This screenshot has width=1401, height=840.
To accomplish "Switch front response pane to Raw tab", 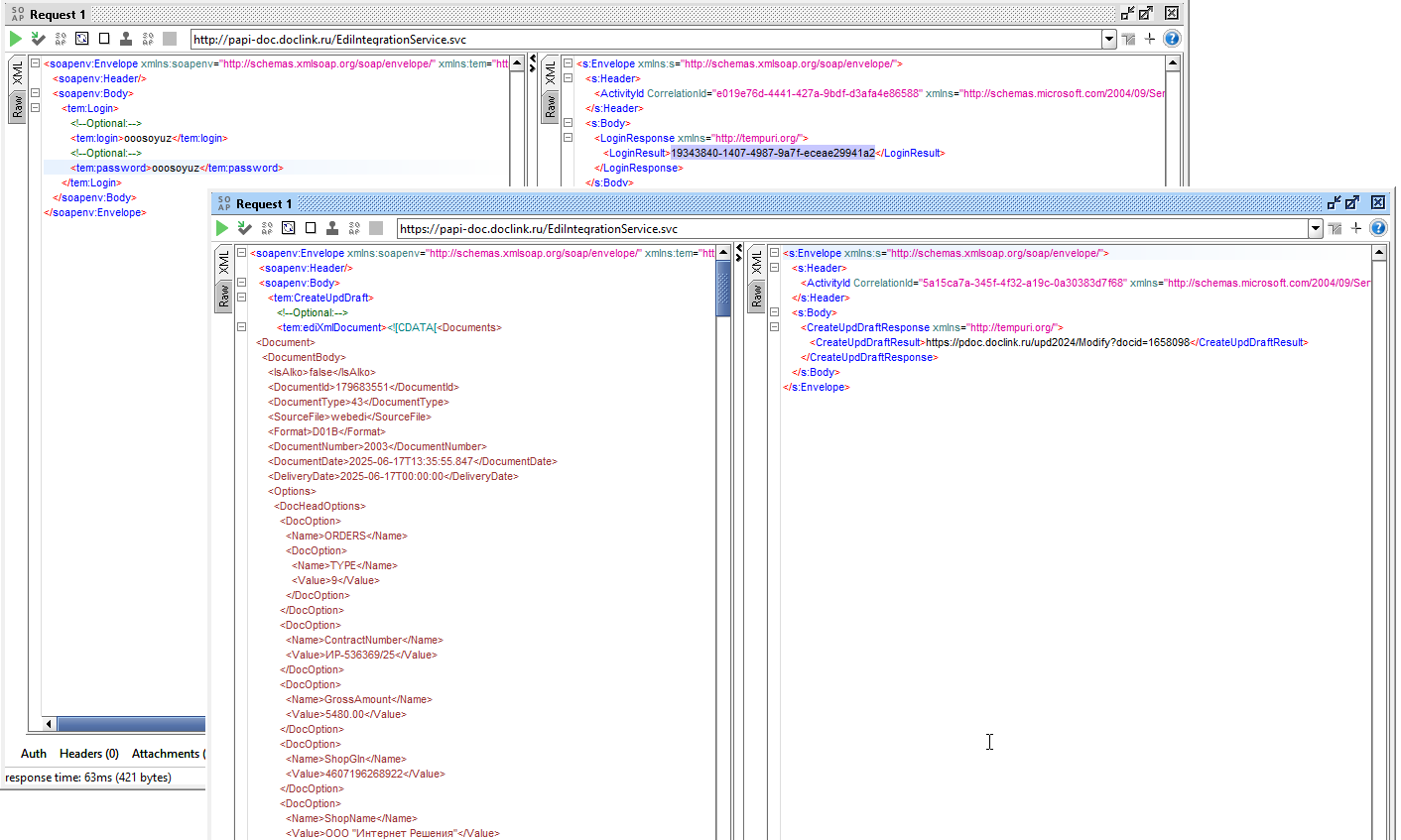I will [x=757, y=296].
